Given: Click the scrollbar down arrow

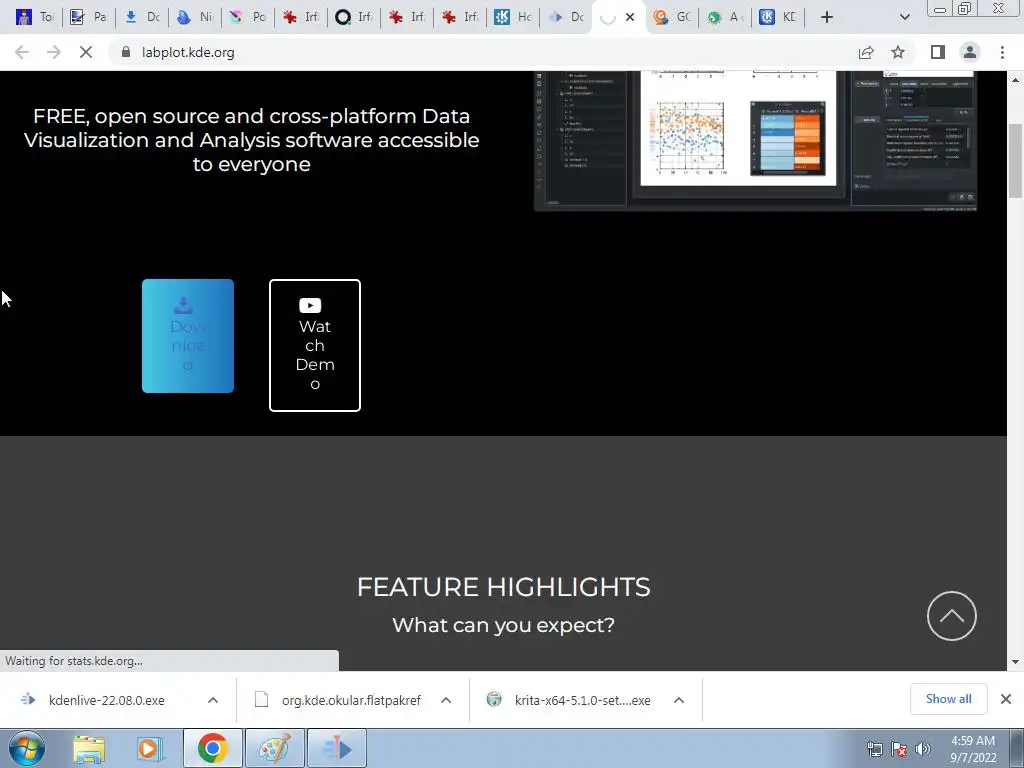Looking at the screenshot, I should coord(1016,662).
